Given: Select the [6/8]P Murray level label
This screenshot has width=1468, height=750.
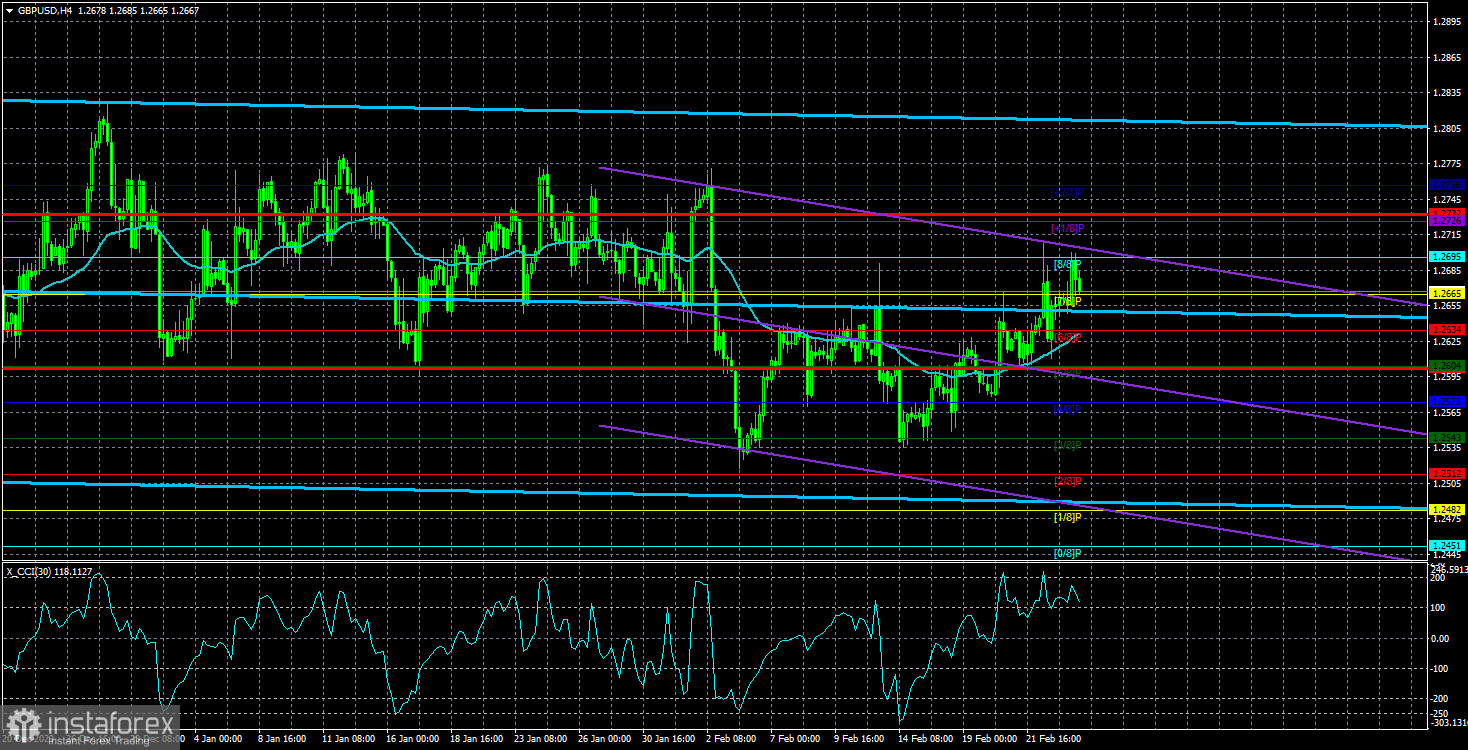Looking at the screenshot, I should [1067, 337].
